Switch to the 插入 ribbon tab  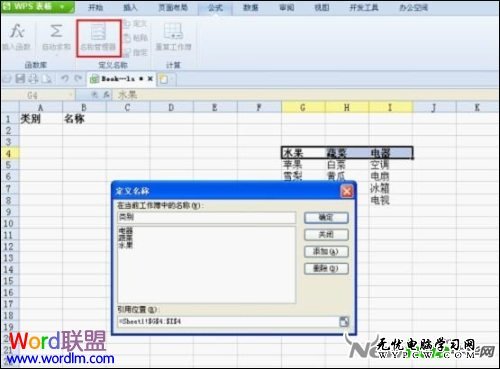130,7
